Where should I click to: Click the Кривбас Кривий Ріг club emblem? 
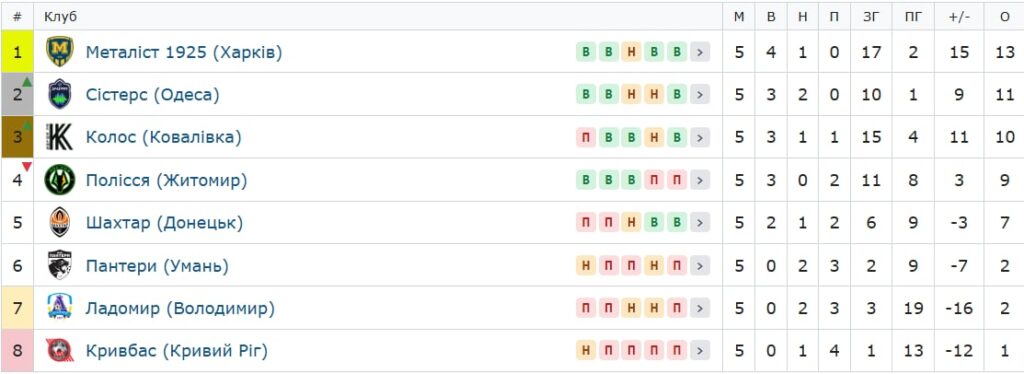59,351
